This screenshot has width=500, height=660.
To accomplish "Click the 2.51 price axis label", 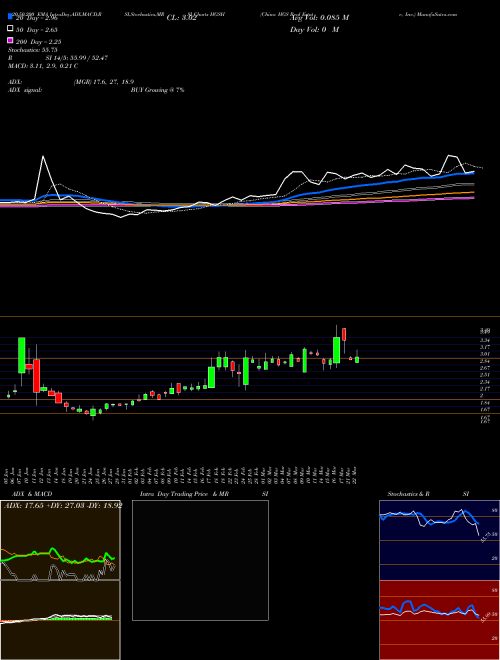I will [x=484, y=375].
